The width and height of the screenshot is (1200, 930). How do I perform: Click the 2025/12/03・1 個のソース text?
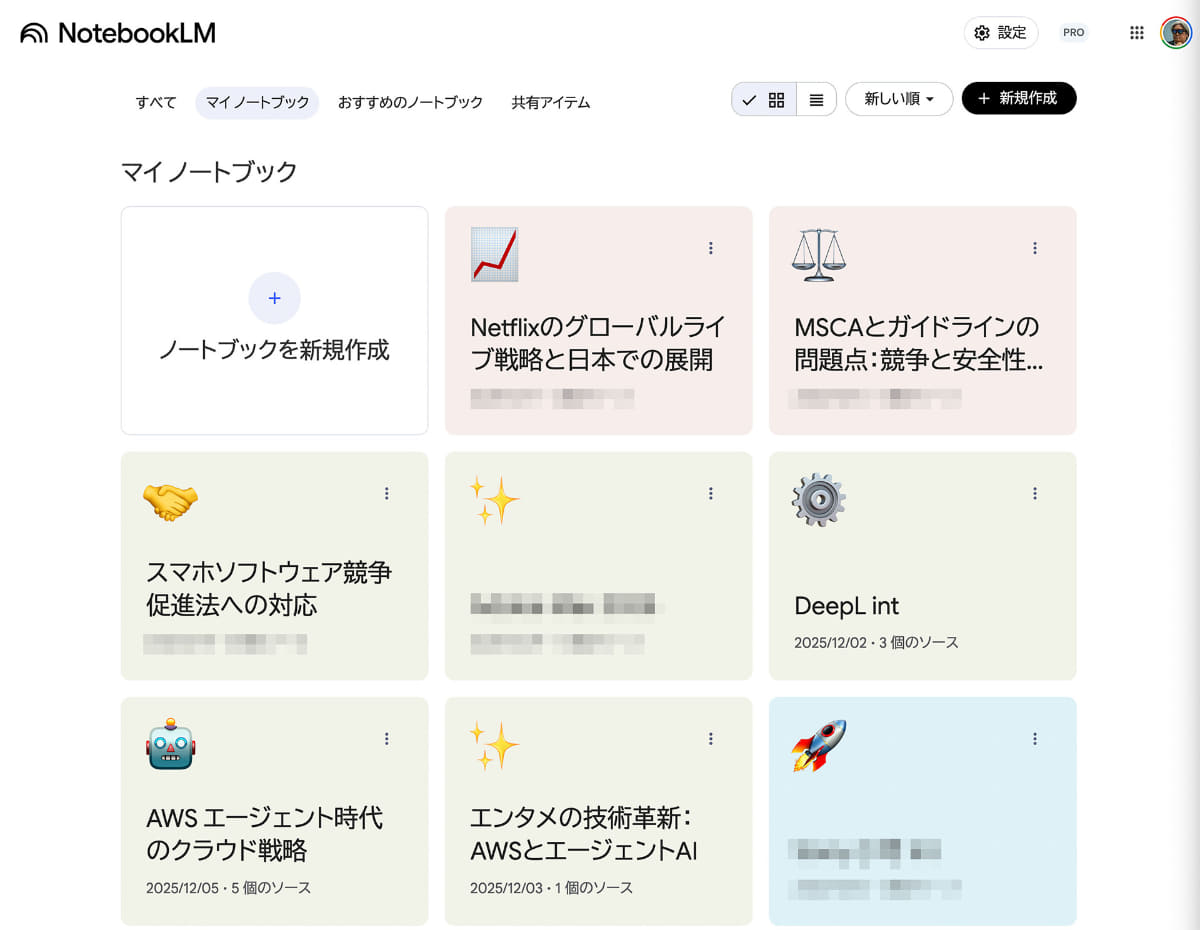tap(551, 888)
